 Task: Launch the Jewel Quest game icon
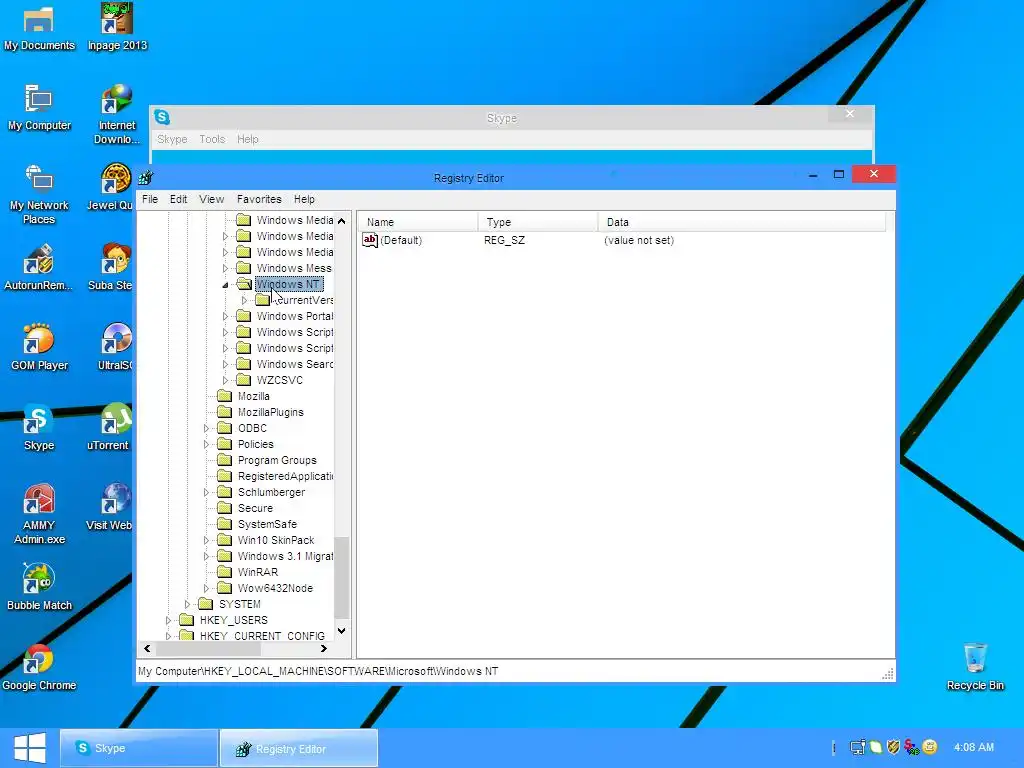[111, 187]
